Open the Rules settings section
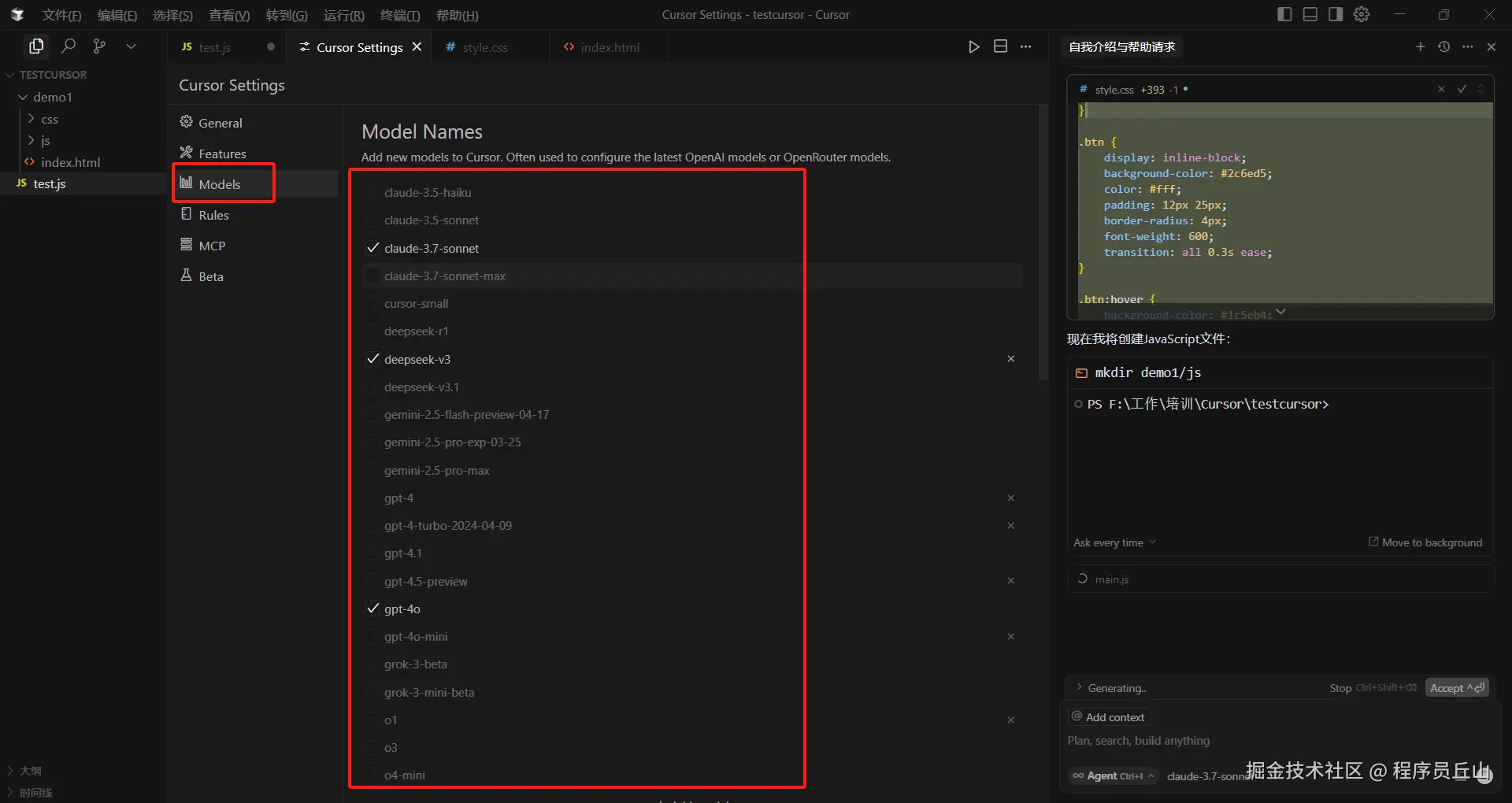The width and height of the screenshot is (1512, 803). [x=256, y=215]
